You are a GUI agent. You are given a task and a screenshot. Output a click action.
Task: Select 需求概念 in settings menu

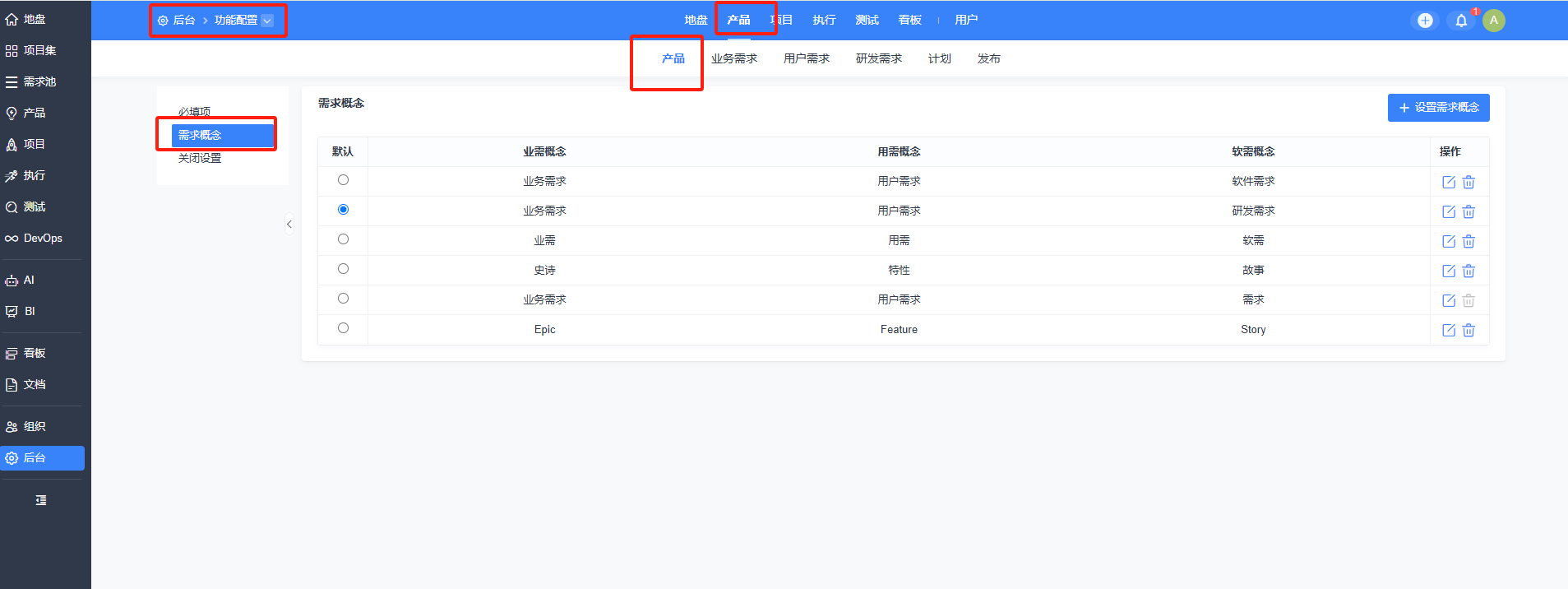[x=223, y=135]
